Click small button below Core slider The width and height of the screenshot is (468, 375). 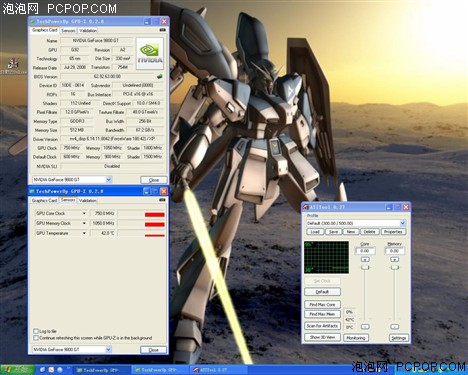365,327
